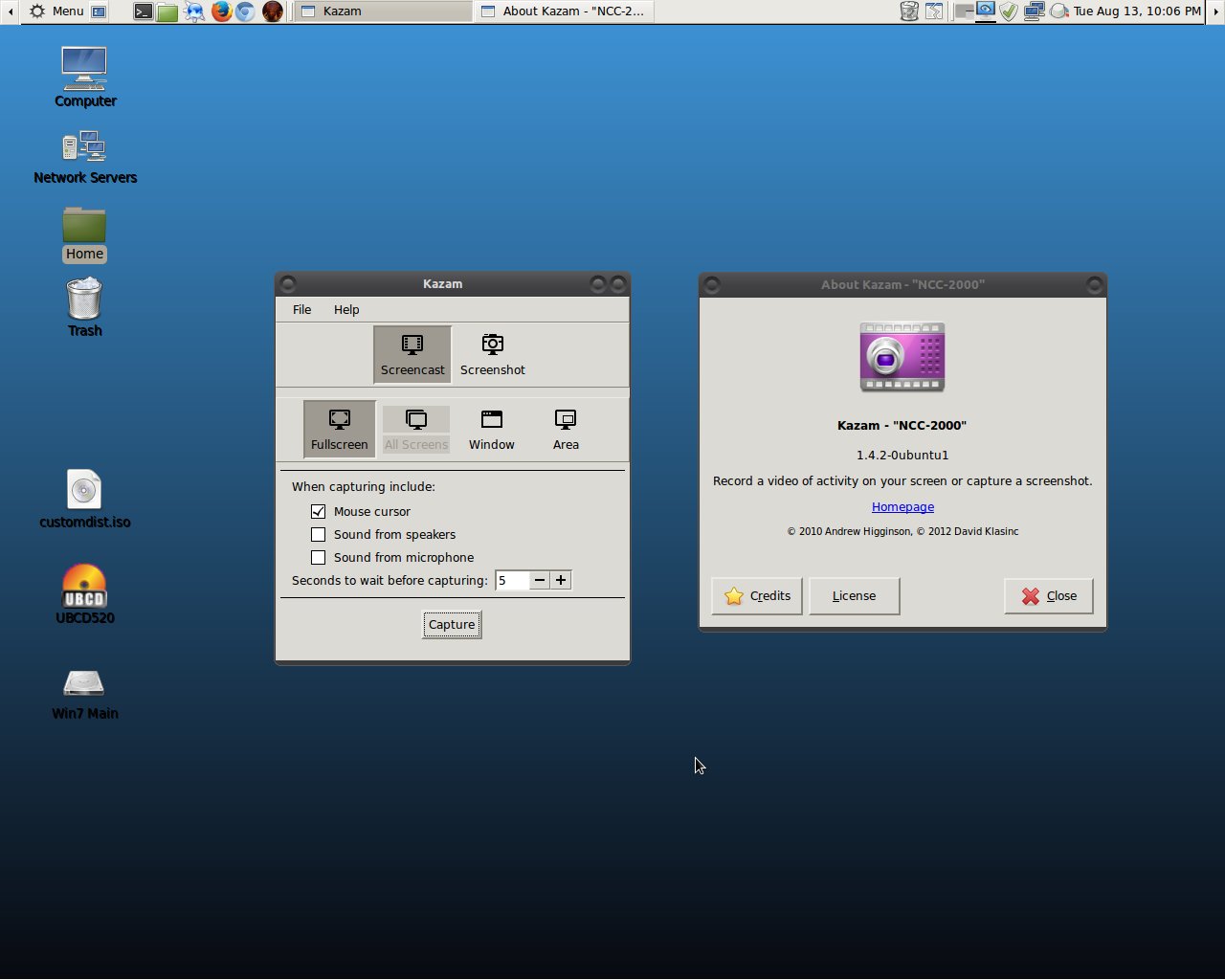The width and height of the screenshot is (1225, 980).
Task: Open Kazam's File menu
Action: (301, 309)
